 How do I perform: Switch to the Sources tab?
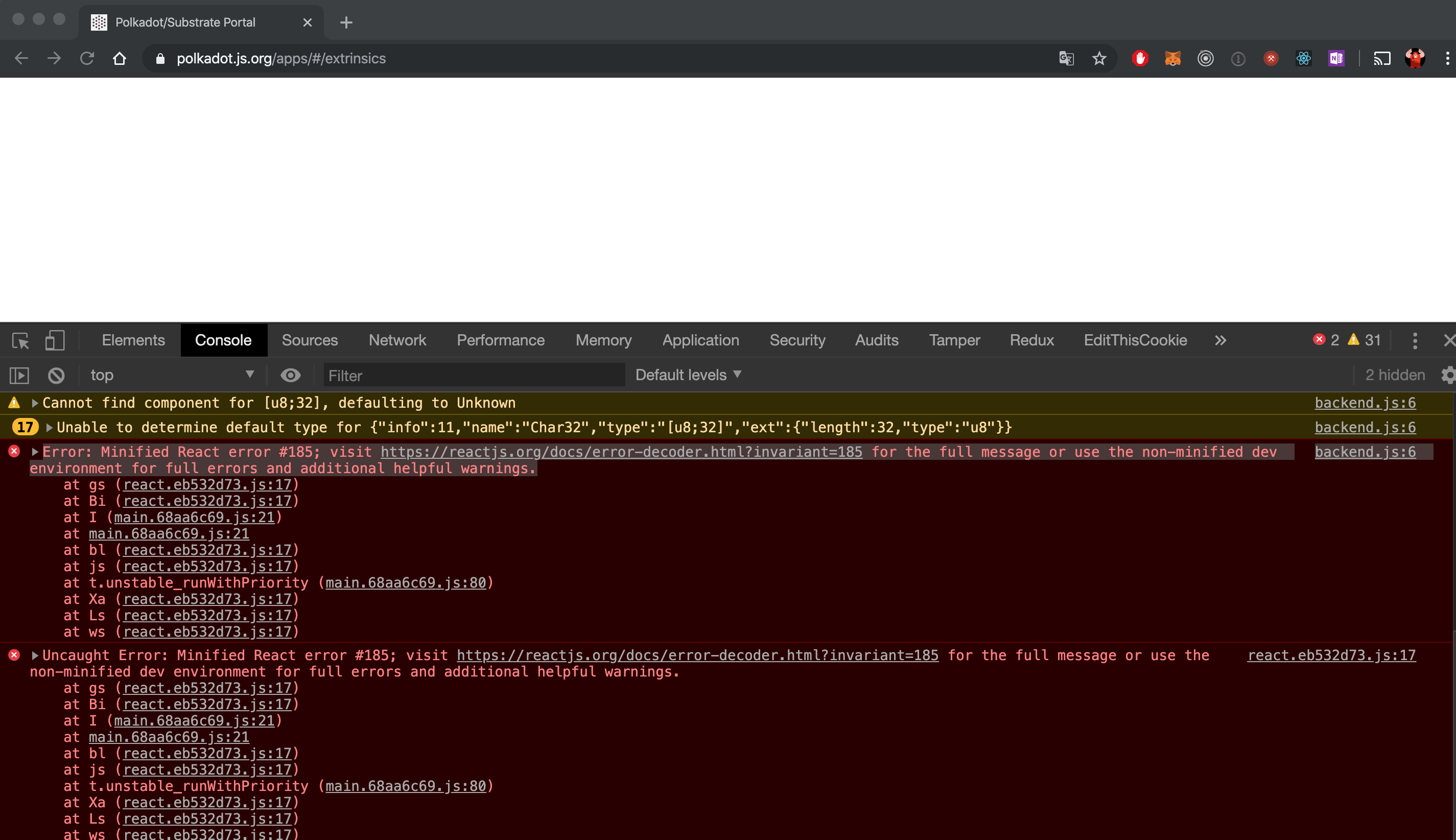pos(310,340)
